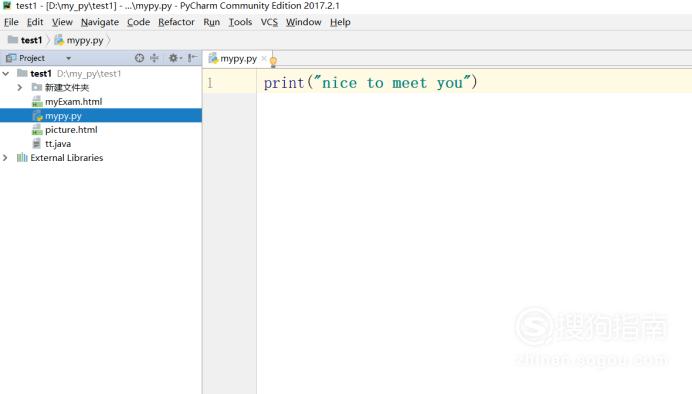The height and width of the screenshot is (394, 692).
Task: Open the Code menu
Action: click(138, 22)
